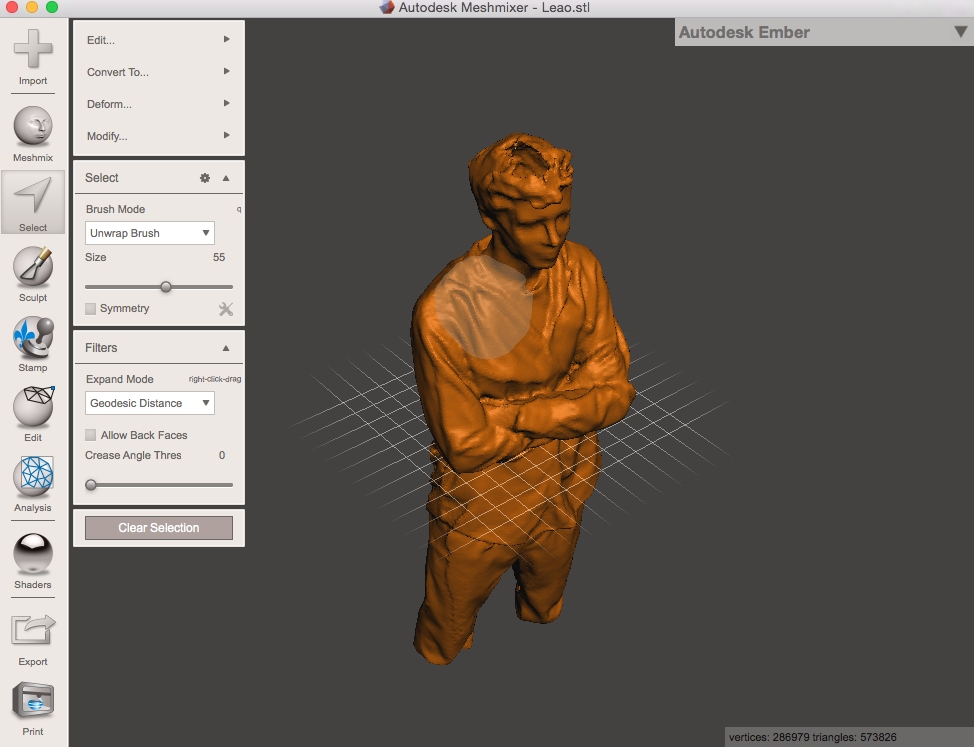
Task: Click the macOS yellow minimize button
Action: 32,7
